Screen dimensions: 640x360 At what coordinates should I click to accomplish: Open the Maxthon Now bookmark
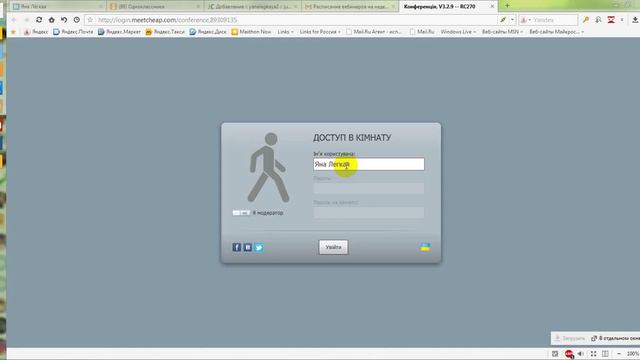point(251,31)
